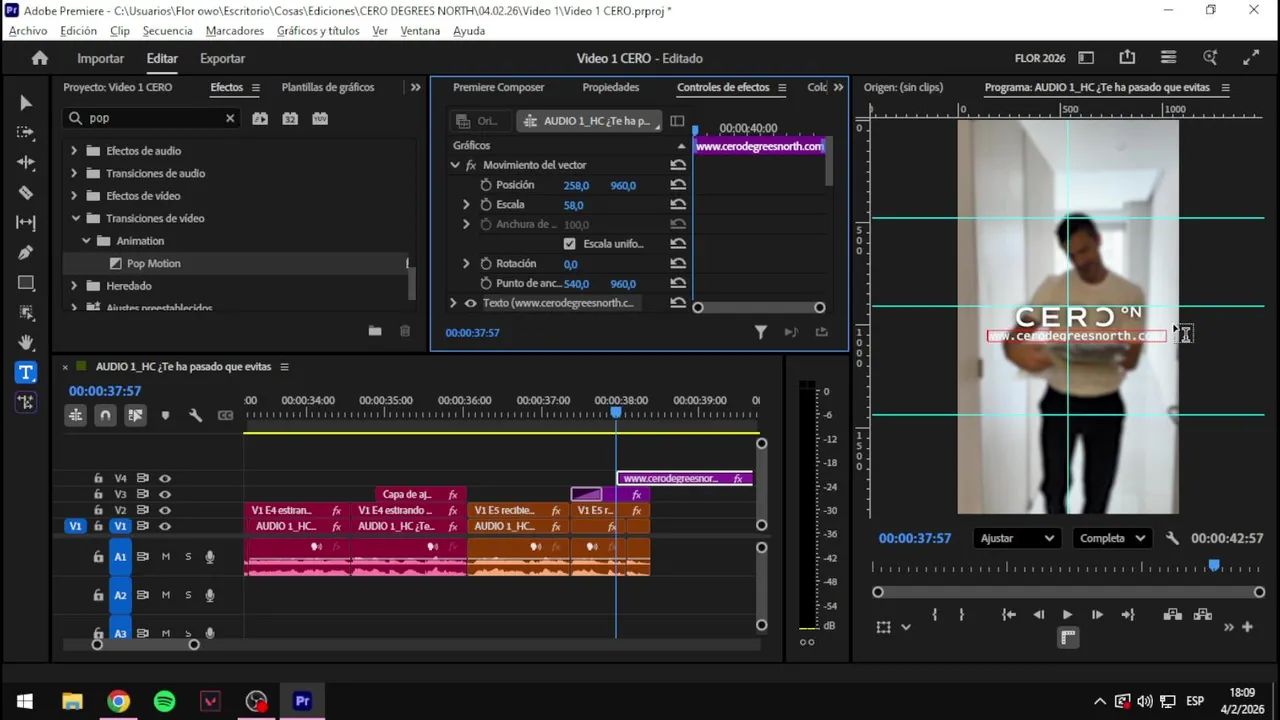This screenshot has width=1280, height=720.
Task: Select the Pen tool
Action: tap(26, 252)
